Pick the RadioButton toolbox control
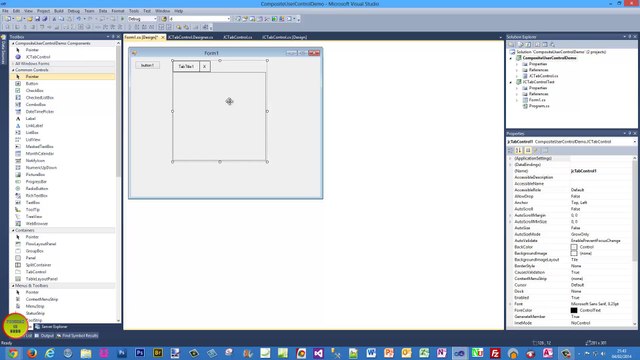The width and height of the screenshot is (640, 360). [37, 189]
